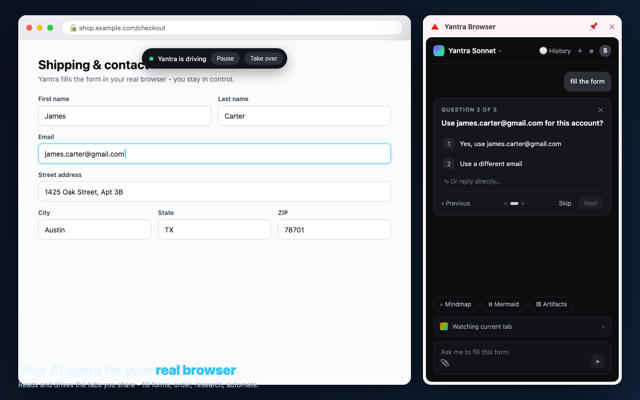Click the question progress dots indicator
The image size is (640, 400).
tap(514, 203)
